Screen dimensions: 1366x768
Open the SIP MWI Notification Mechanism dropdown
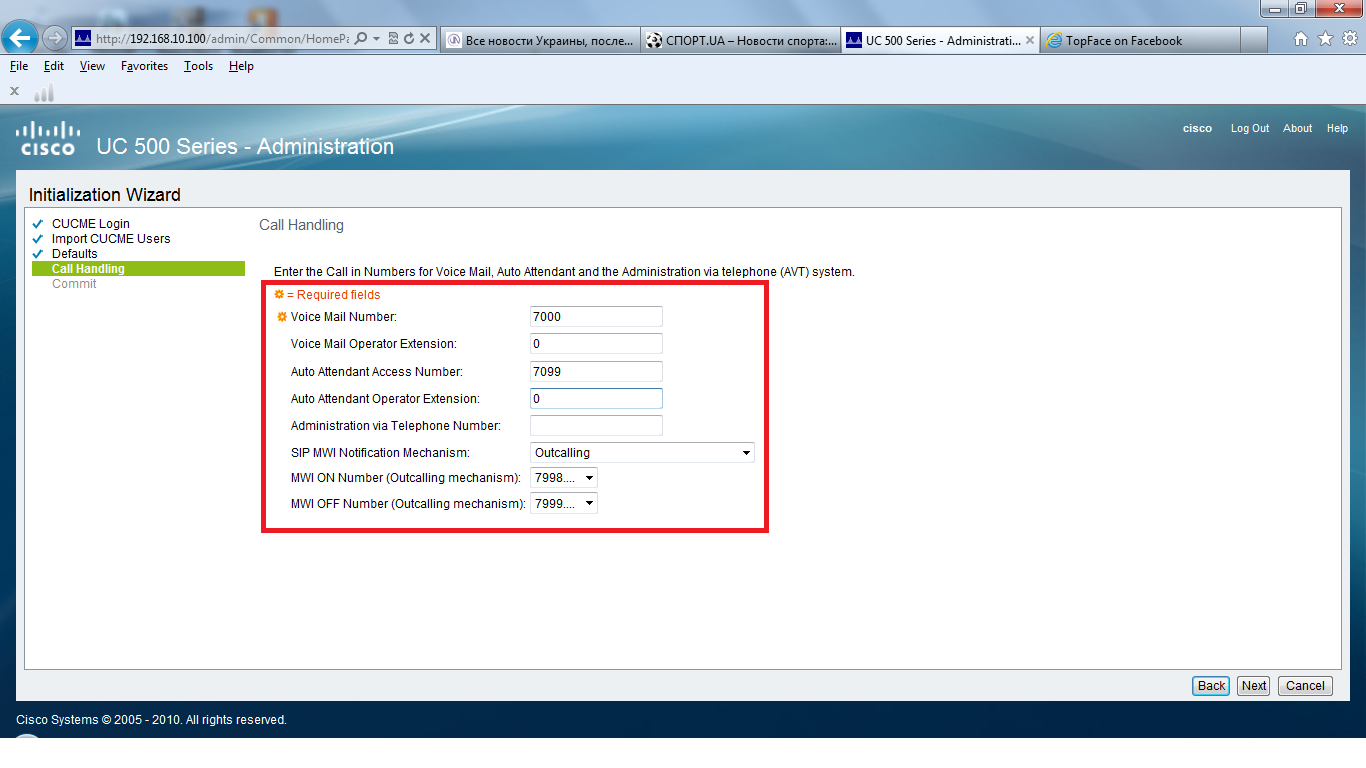pos(746,452)
